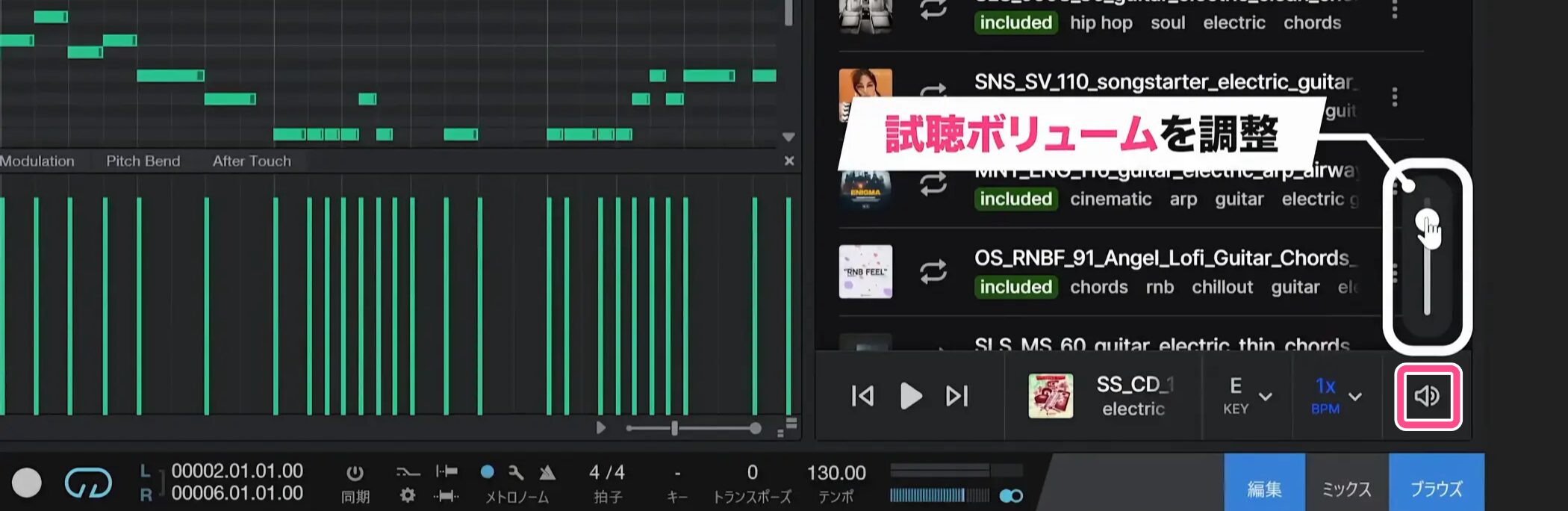Screen dimensions: 1568x511
Task: Go to the previous sample in player
Action: (862, 396)
